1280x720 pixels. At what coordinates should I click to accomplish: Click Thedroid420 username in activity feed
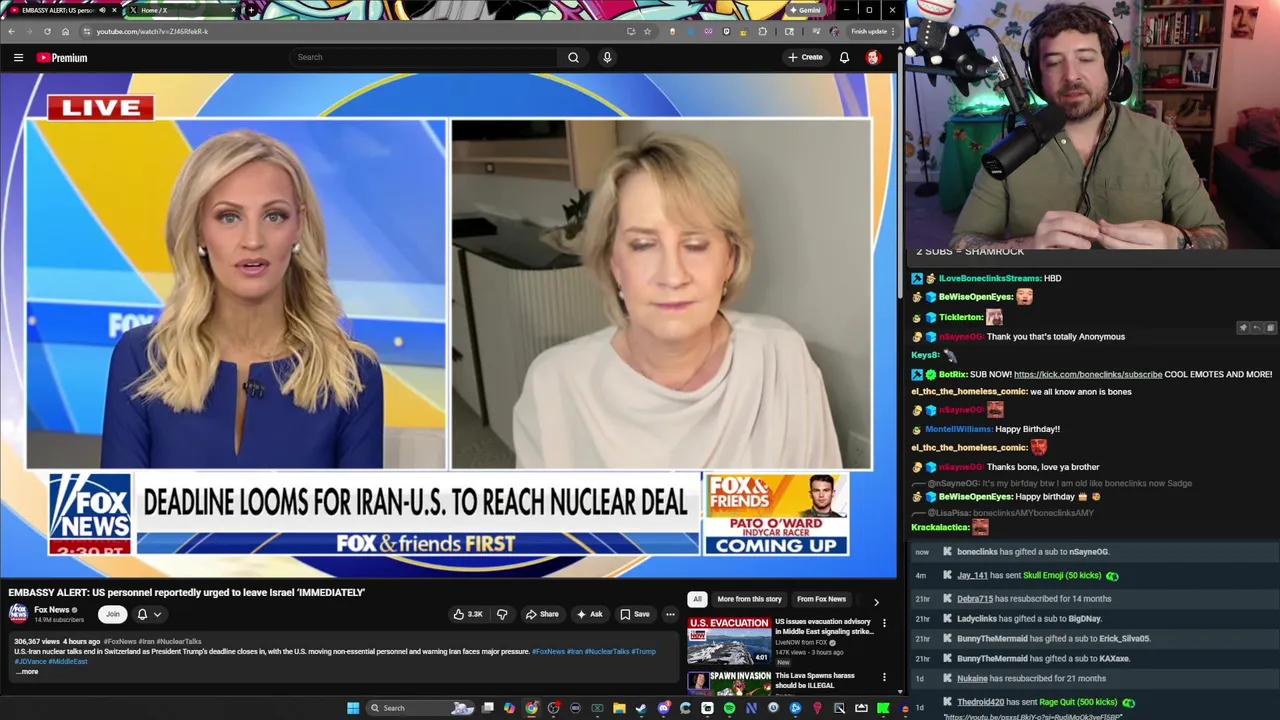click(980, 702)
